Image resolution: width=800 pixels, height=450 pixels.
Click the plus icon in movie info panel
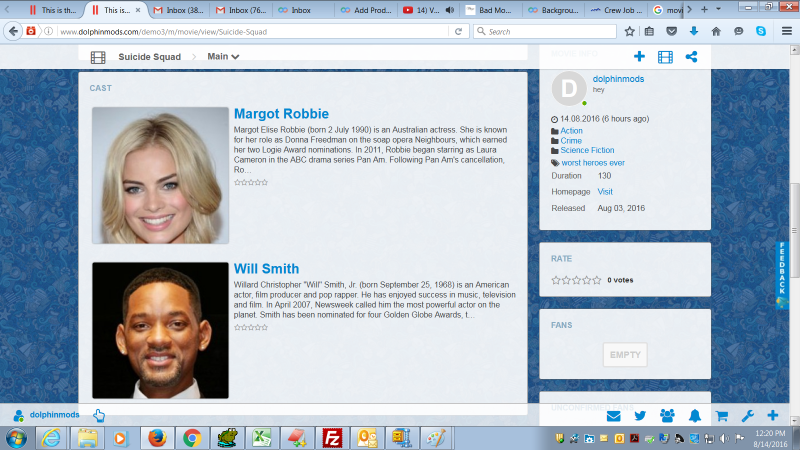(639, 57)
